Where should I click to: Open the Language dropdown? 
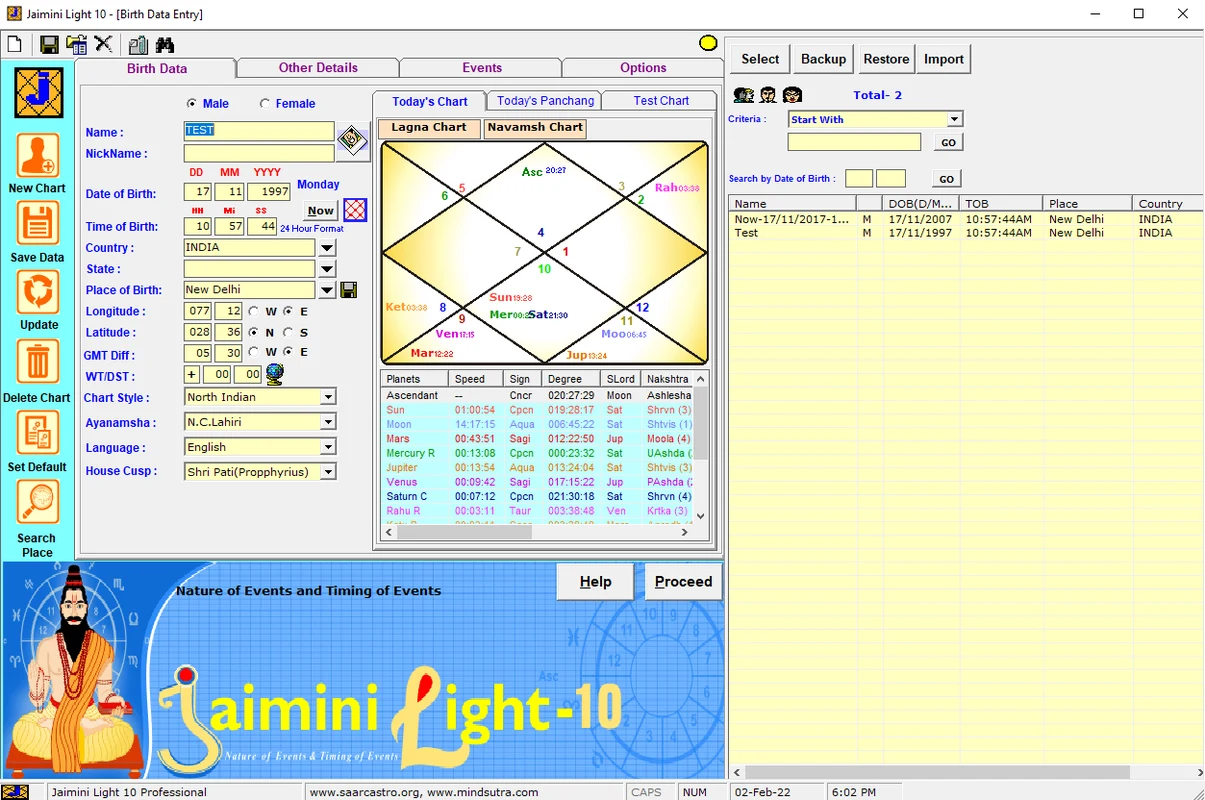click(x=327, y=447)
